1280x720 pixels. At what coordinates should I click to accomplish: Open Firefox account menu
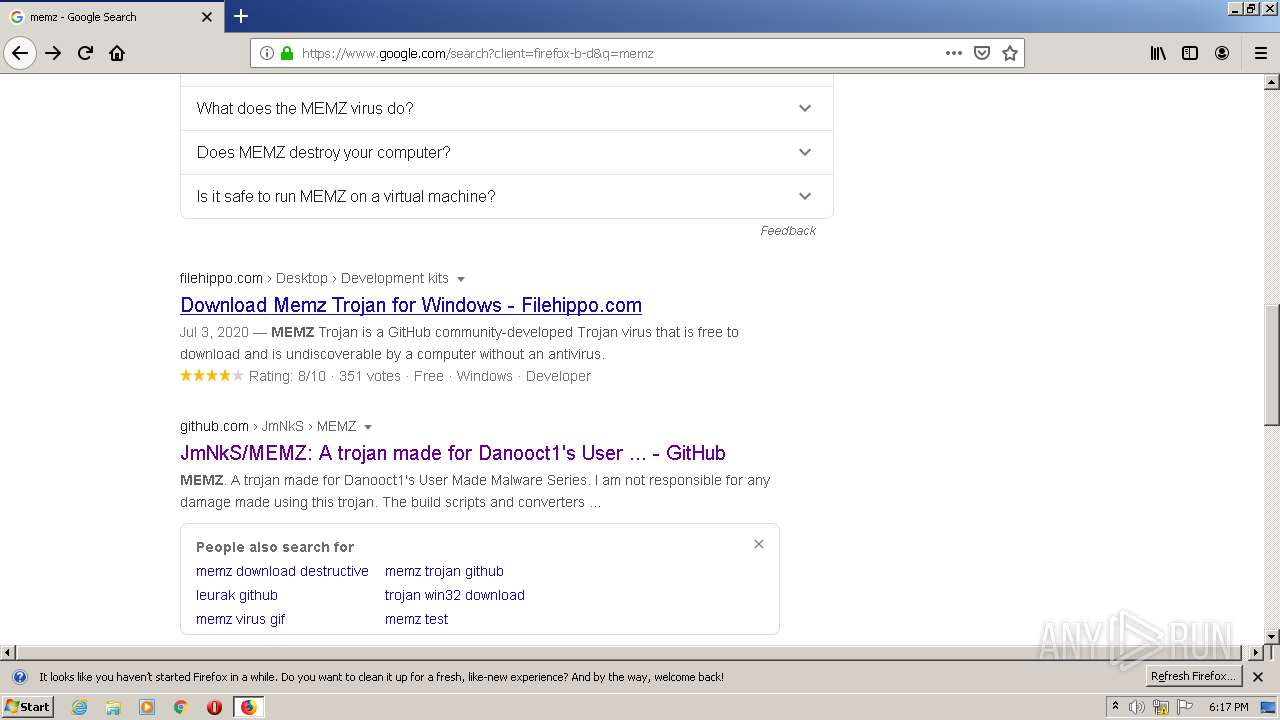1222,53
